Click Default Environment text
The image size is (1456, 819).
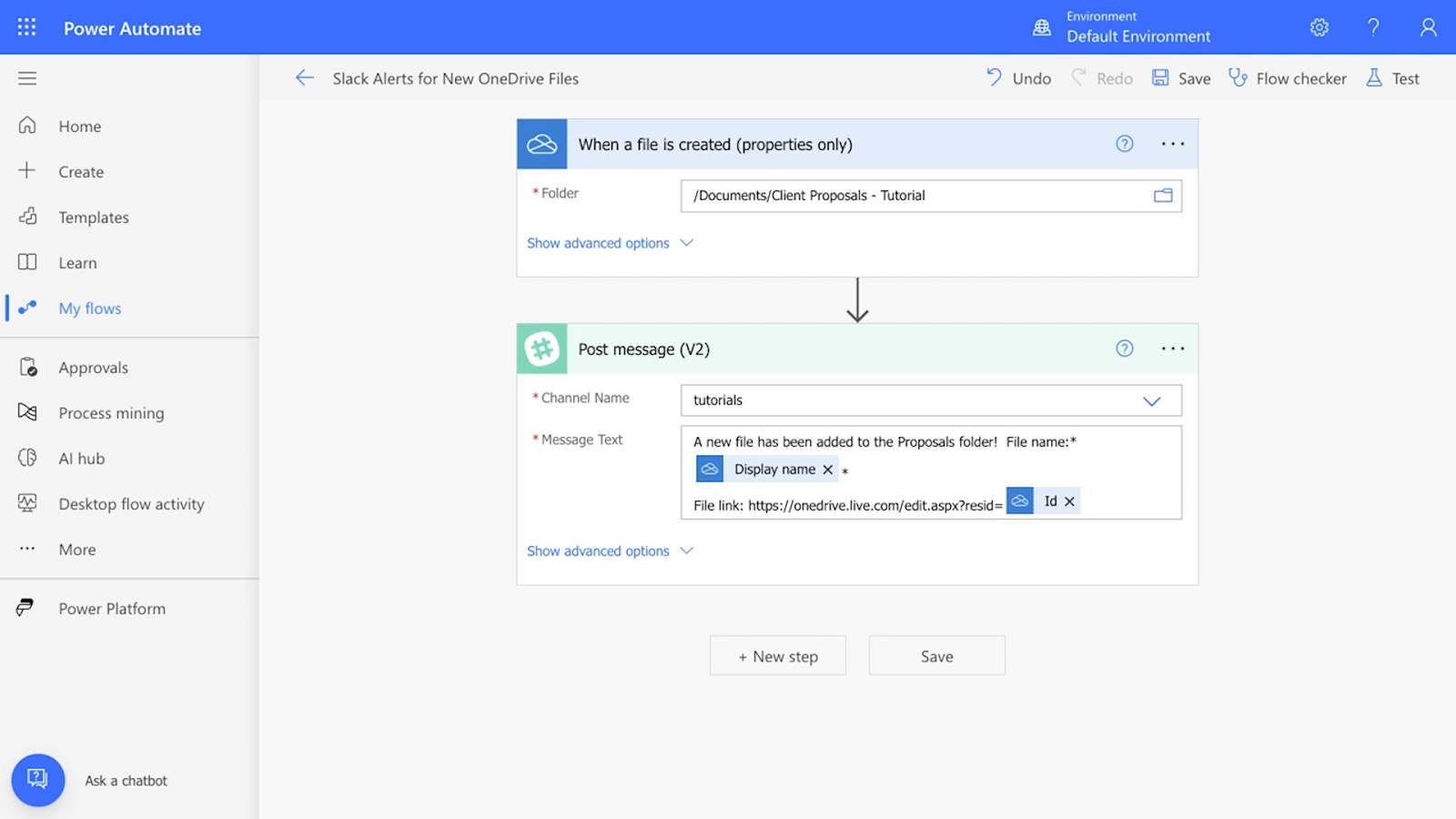[1138, 36]
